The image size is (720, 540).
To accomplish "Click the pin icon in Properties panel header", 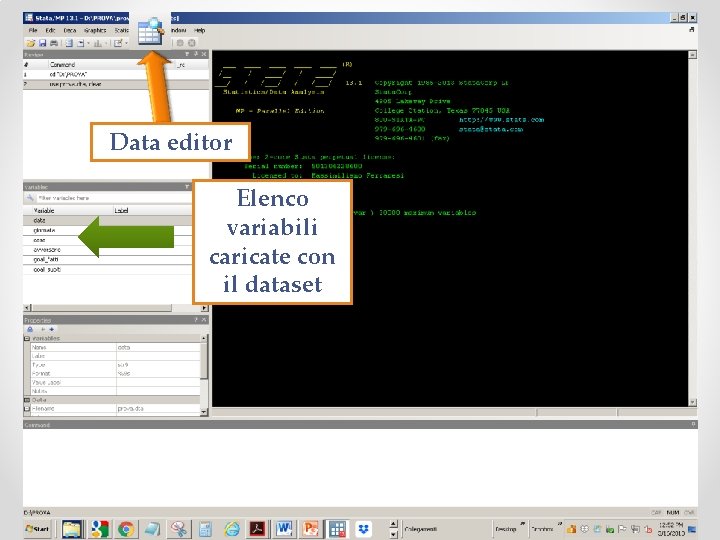I will pyautogui.click(x=196, y=320).
